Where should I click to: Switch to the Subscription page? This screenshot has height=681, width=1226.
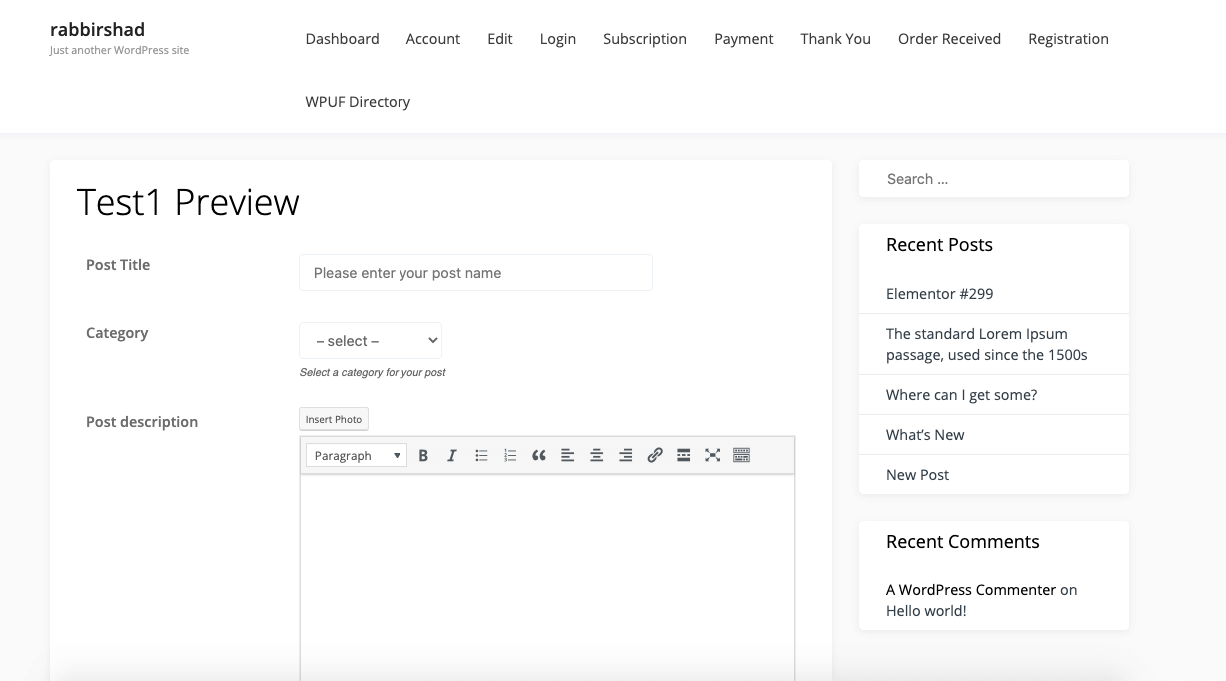644,38
